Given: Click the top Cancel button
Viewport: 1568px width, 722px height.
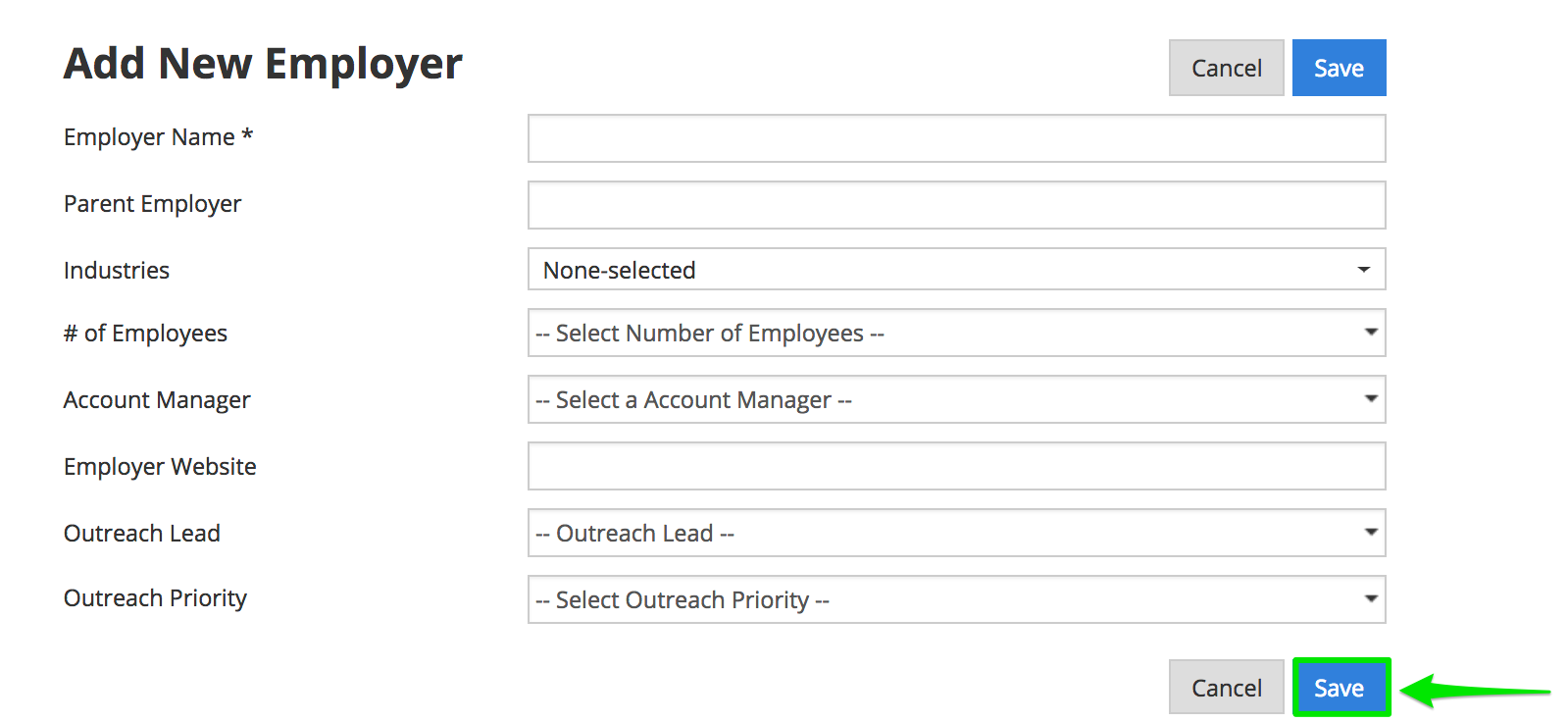Looking at the screenshot, I should 1226,68.
